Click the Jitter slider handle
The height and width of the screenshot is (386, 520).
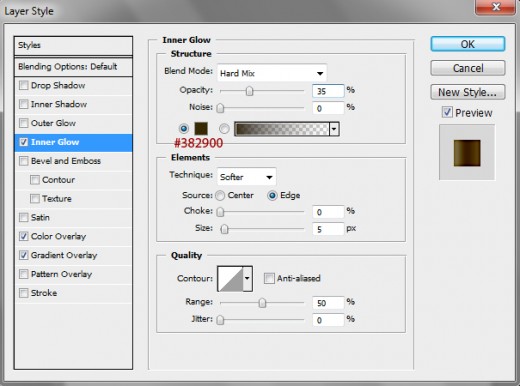click(x=220, y=320)
